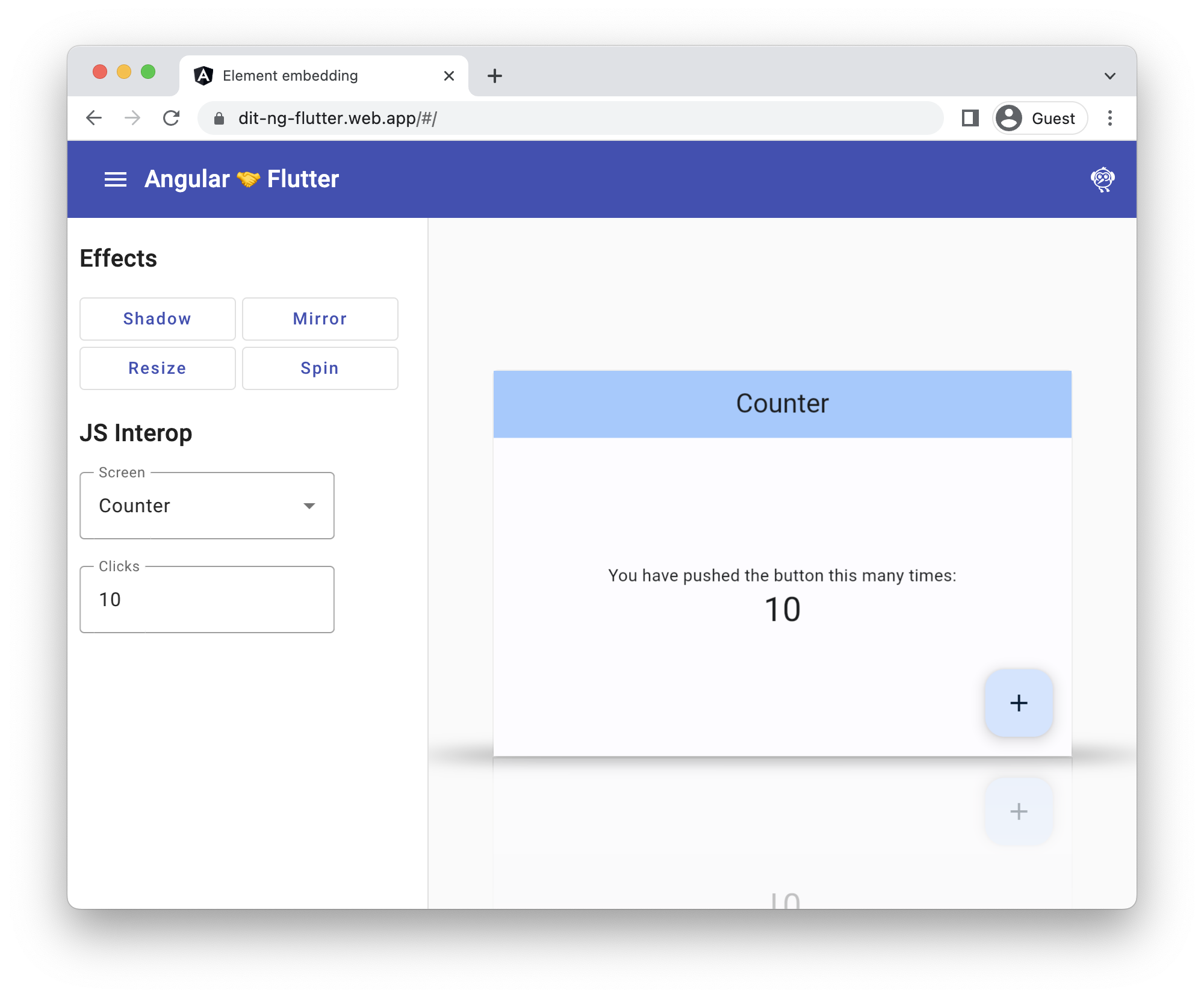Focus the Clicks input field
This screenshot has height=998, width=1204.
coord(207,600)
